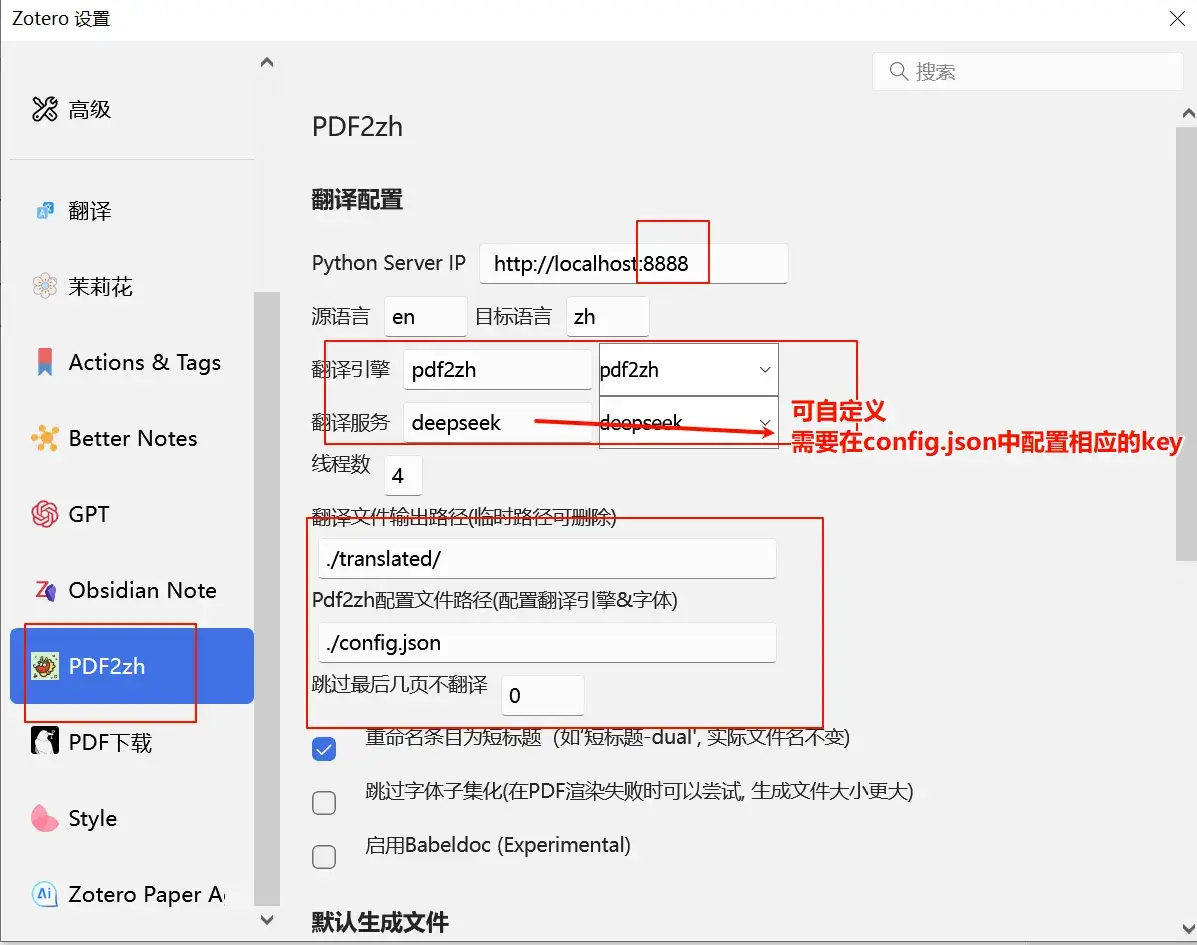Screen dimensions: 1197x945
Task: Select the 茉莉花 Jasminum flower icon
Action: click(x=45, y=287)
